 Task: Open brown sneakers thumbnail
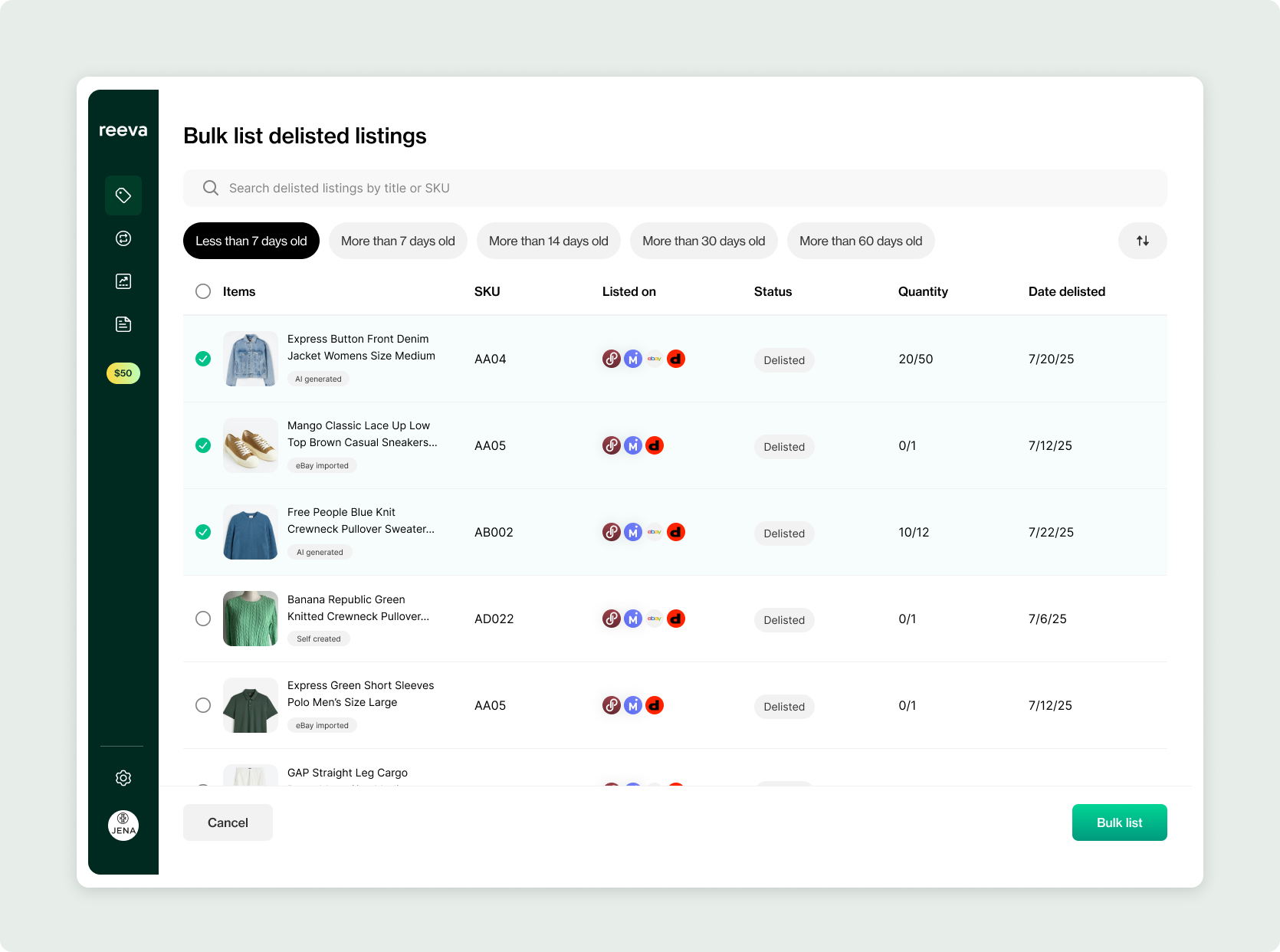[x=251, y=445]
